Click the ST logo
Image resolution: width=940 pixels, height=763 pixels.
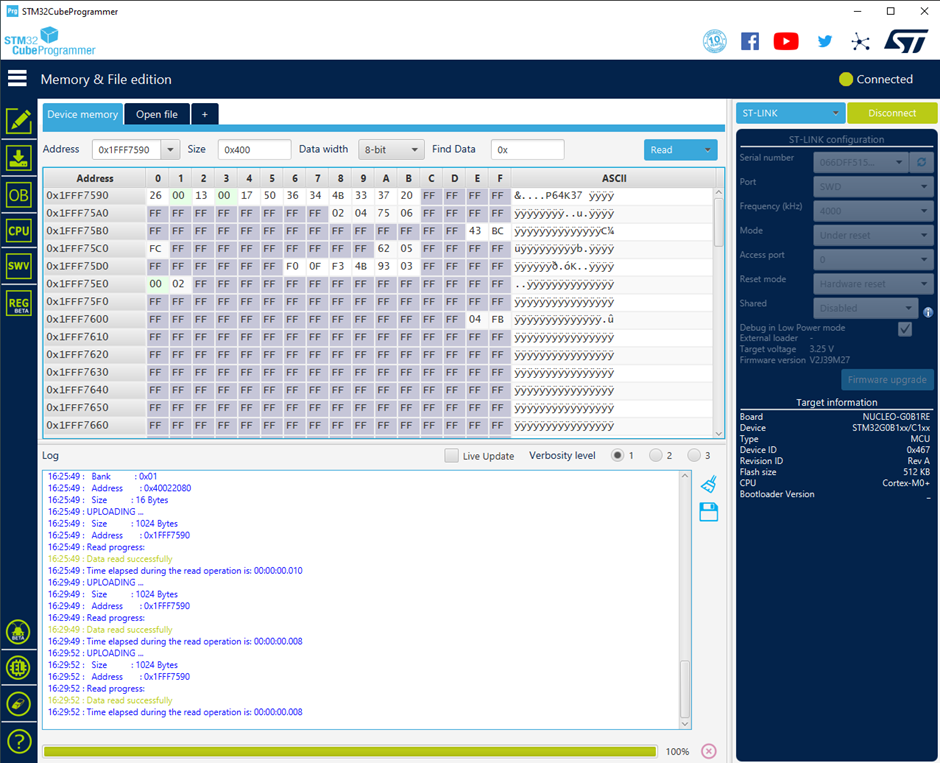[906, 41]
